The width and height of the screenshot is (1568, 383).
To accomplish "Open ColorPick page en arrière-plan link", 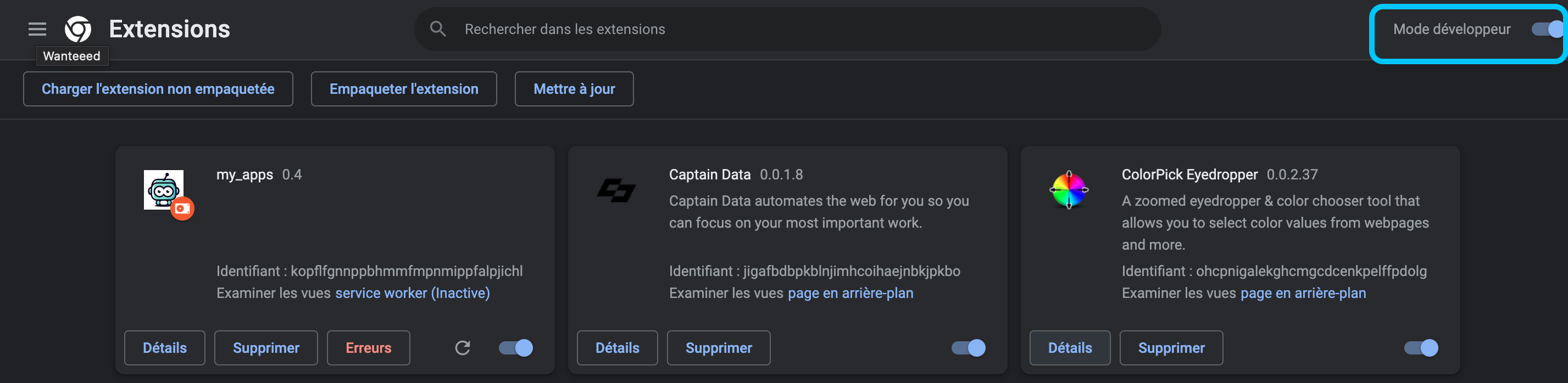I will 1303,293.
